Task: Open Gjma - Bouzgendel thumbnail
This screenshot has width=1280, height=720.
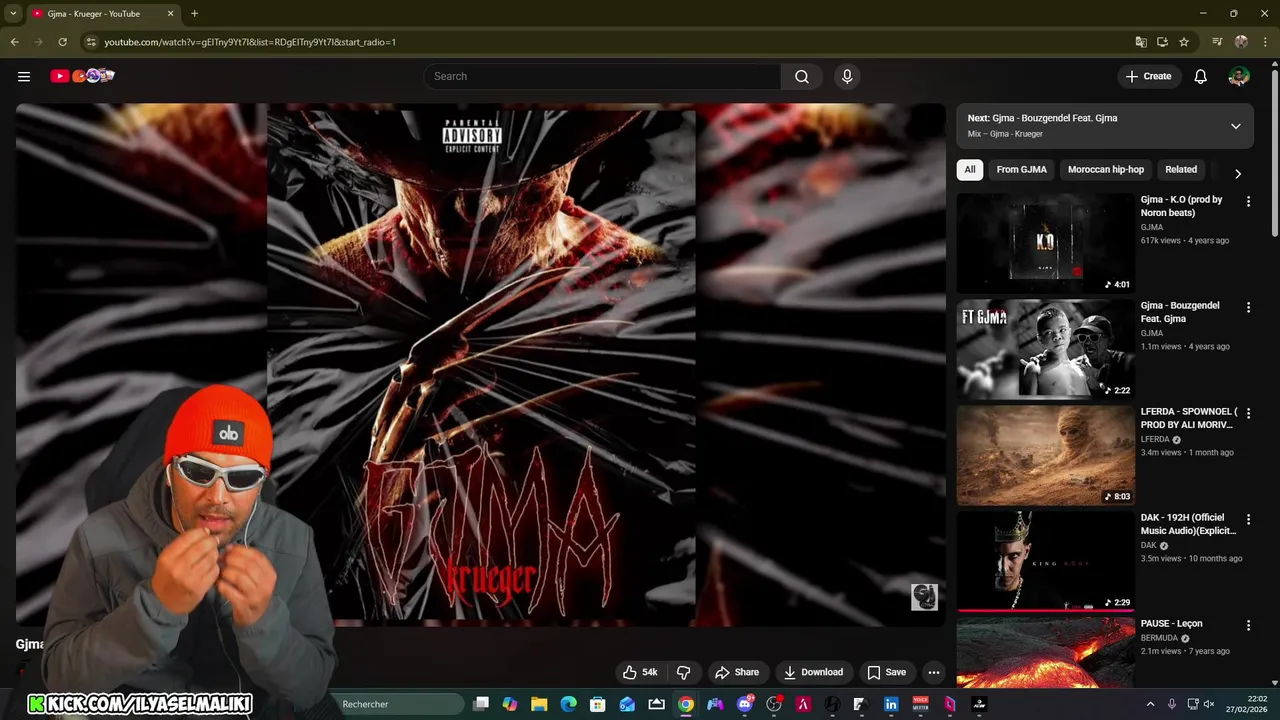Action: 1045,348
